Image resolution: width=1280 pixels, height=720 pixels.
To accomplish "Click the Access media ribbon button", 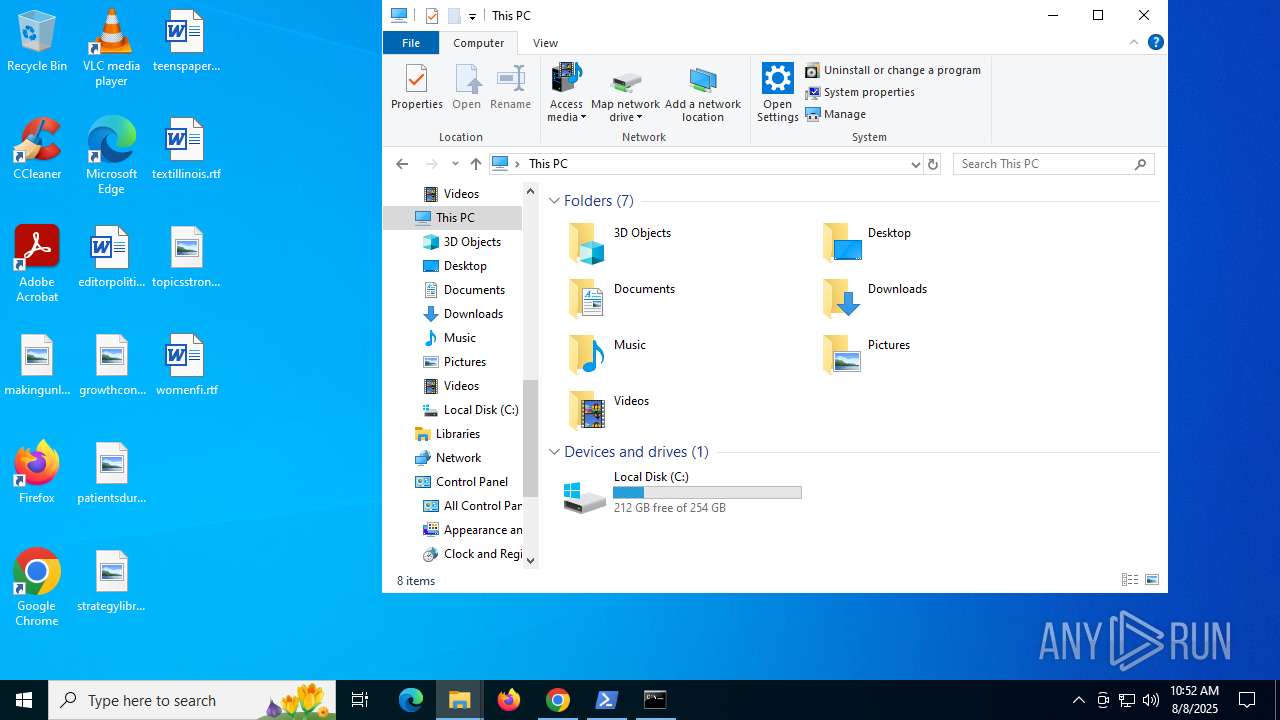I will point(566,92).
